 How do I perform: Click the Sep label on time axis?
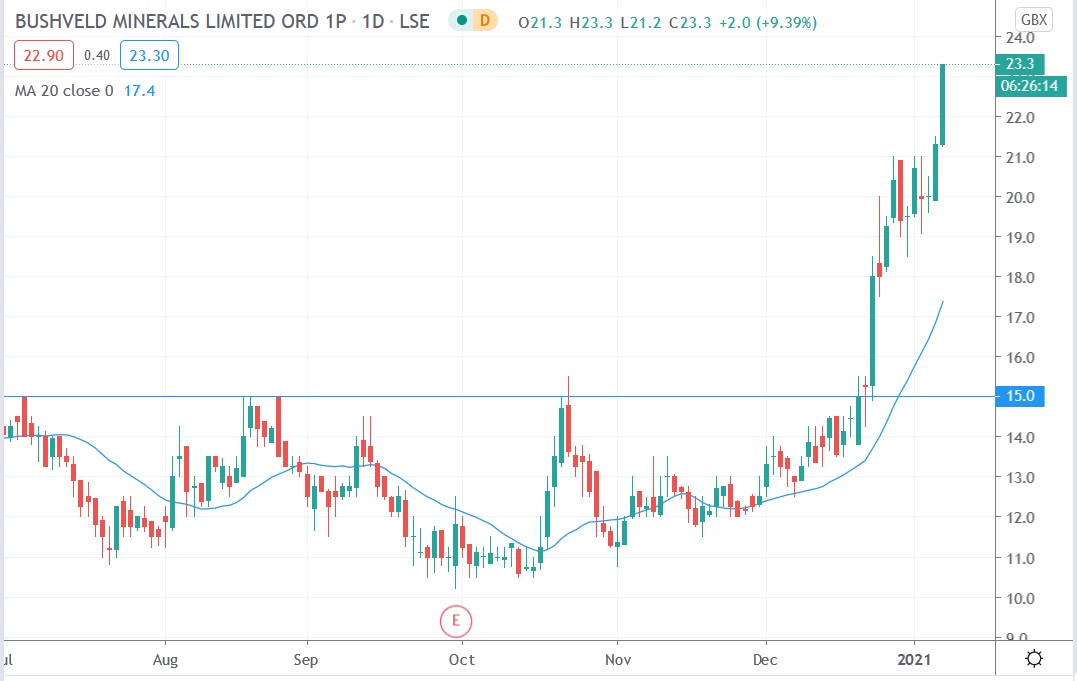(x=306, y=660)
